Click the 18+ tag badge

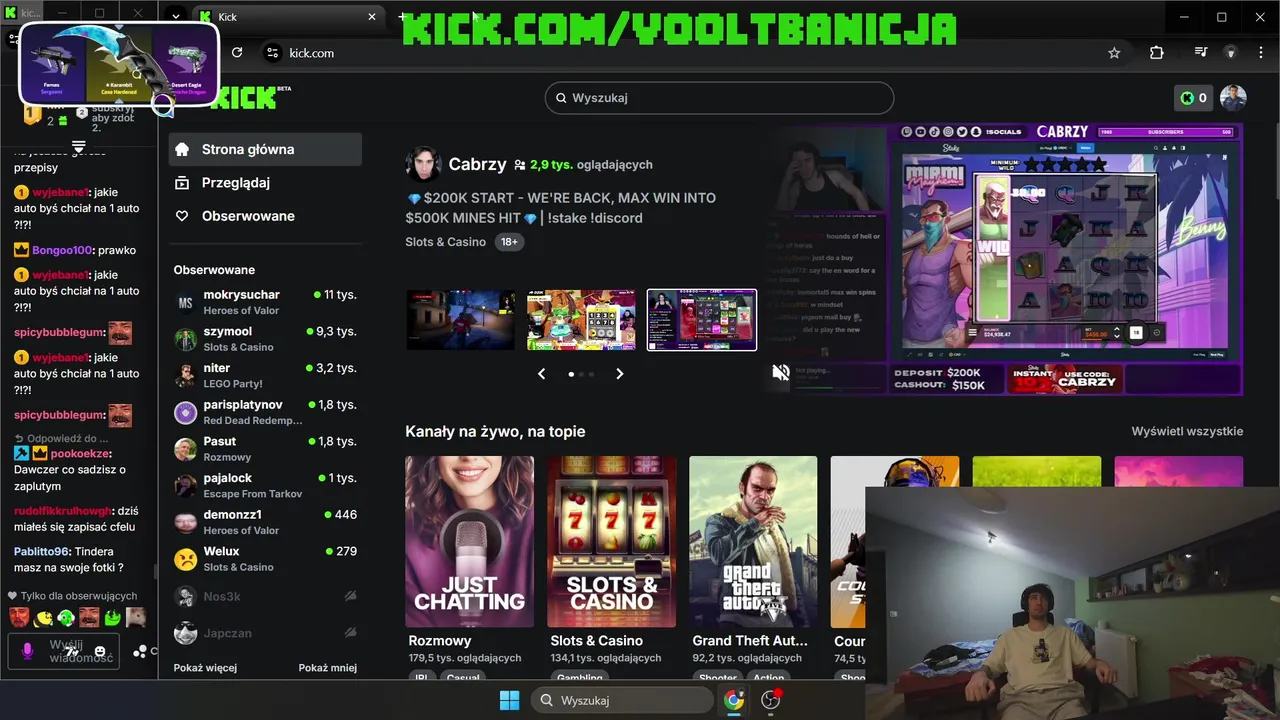[x=509, y=242]
